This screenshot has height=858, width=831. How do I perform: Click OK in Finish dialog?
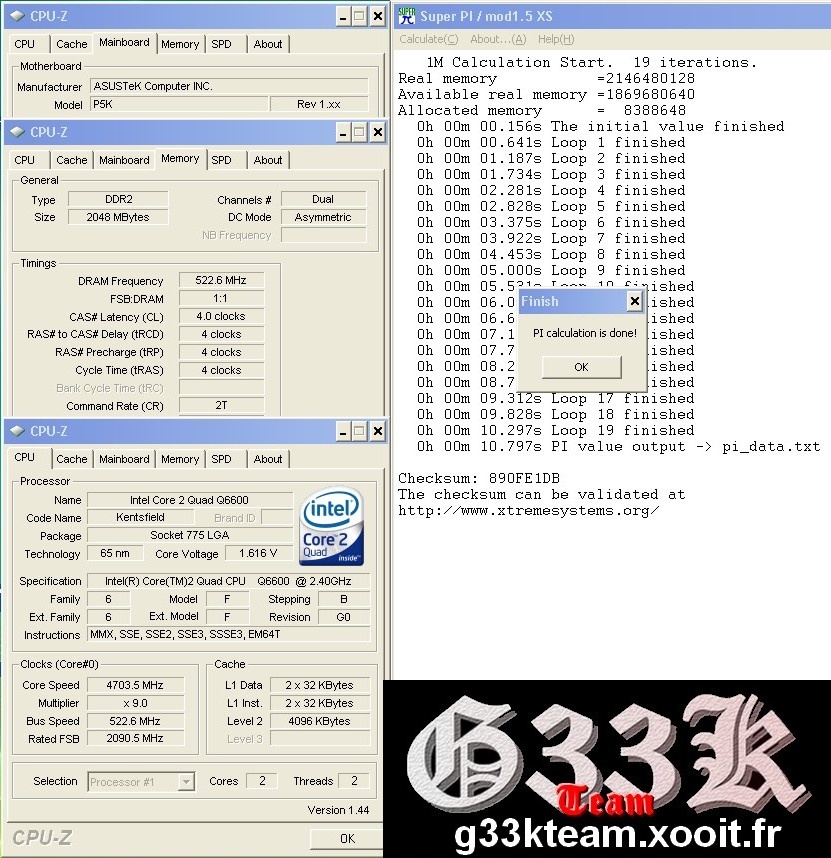582,367
